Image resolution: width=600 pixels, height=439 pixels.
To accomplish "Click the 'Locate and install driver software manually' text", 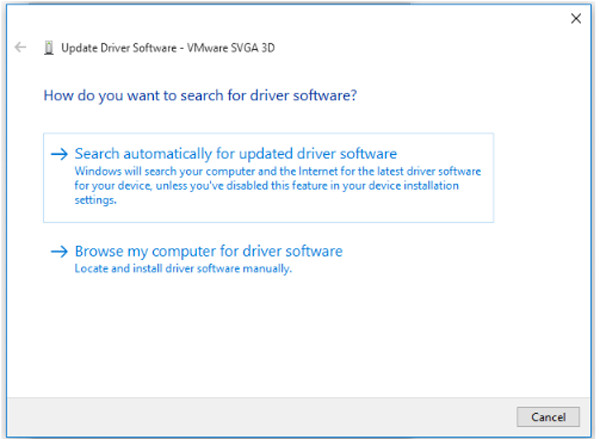I will coord(183,269).
